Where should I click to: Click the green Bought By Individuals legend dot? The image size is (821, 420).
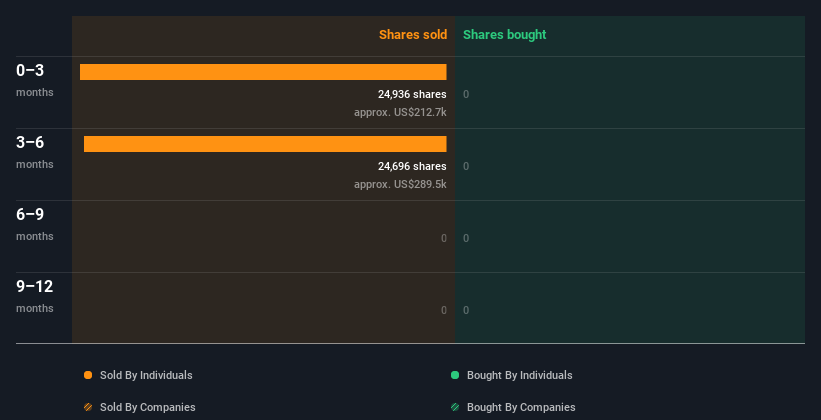[455, 375]
